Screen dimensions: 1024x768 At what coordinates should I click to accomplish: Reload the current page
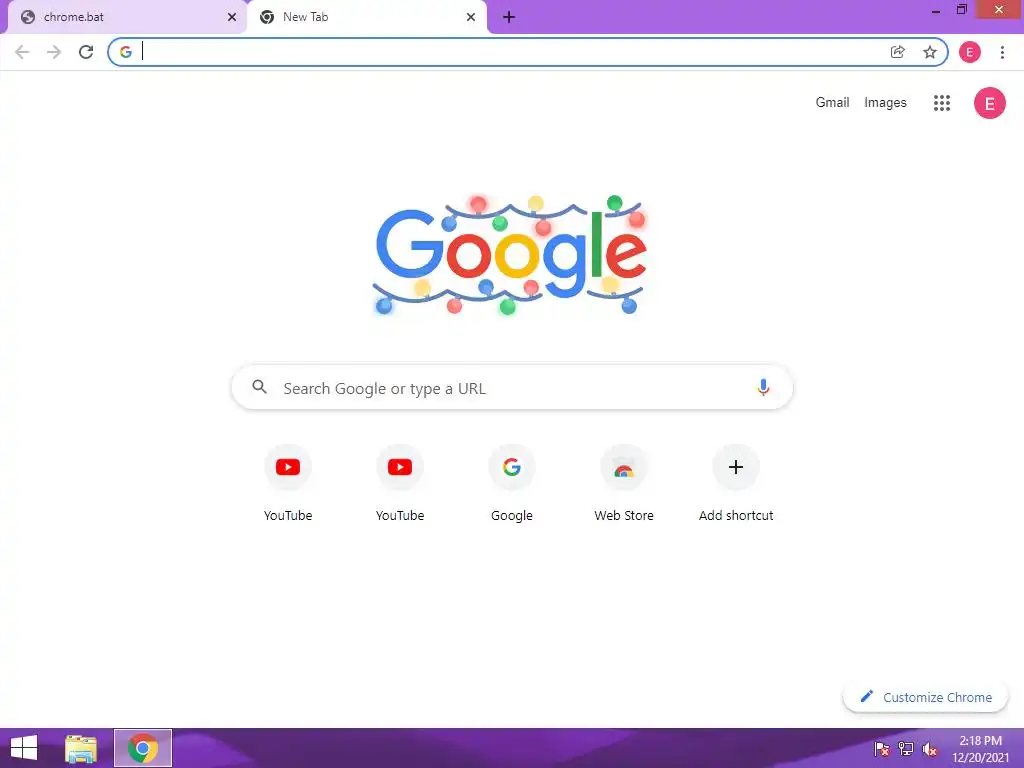pyautogui.click(x=86, y=52)
